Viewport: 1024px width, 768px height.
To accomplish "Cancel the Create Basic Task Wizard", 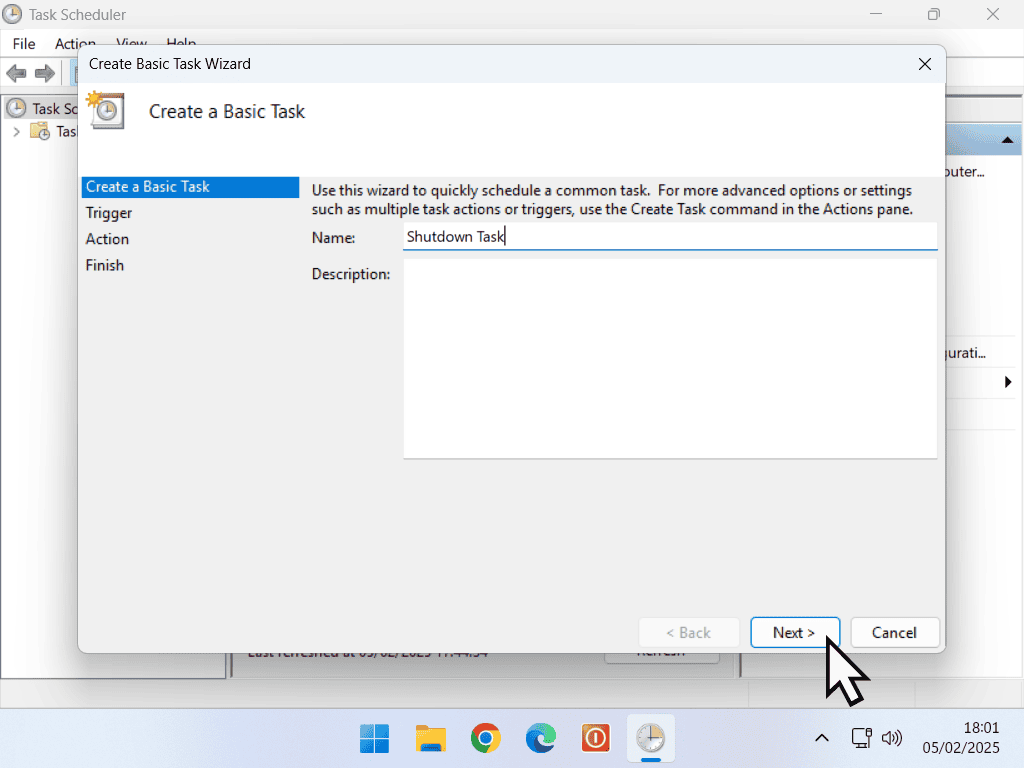I will click(894, 632).
